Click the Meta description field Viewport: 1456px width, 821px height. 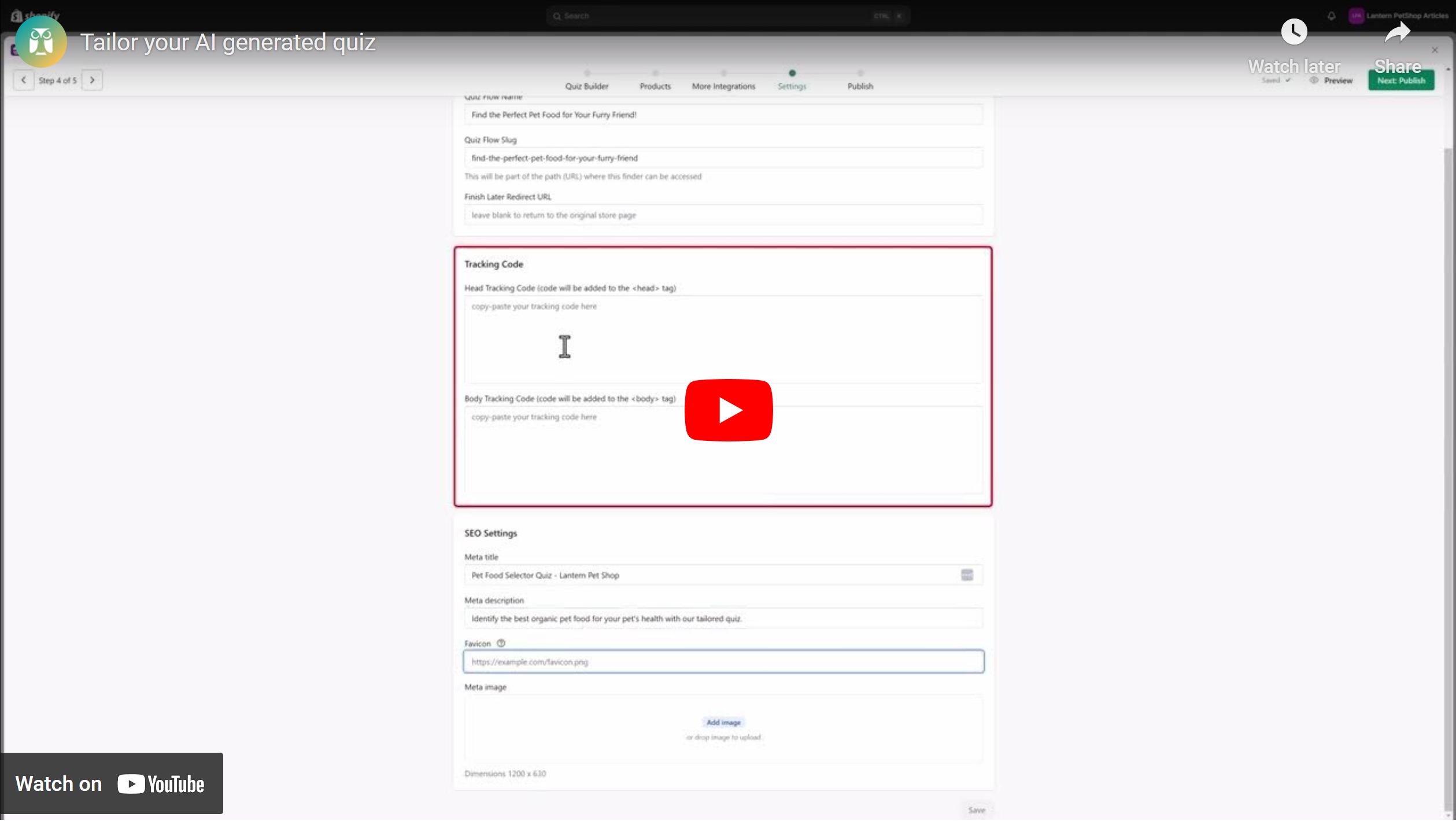coord(723,619)
